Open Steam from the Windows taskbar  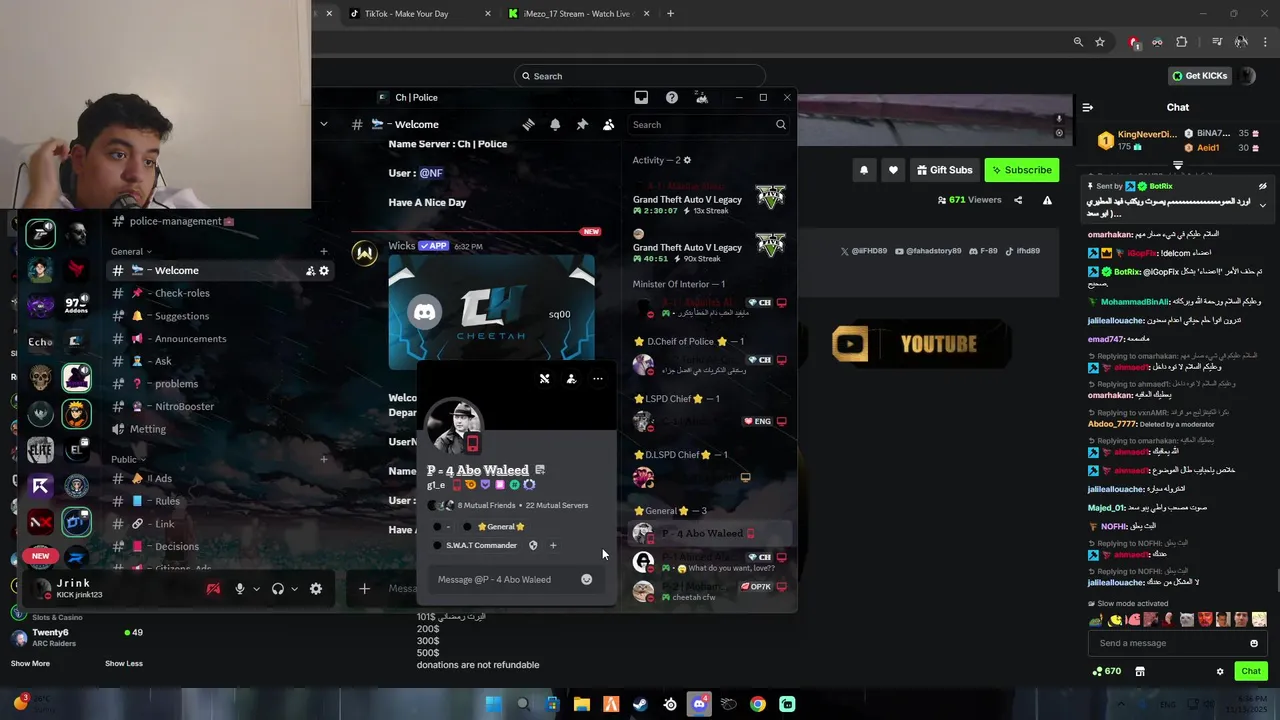[640, 704]
